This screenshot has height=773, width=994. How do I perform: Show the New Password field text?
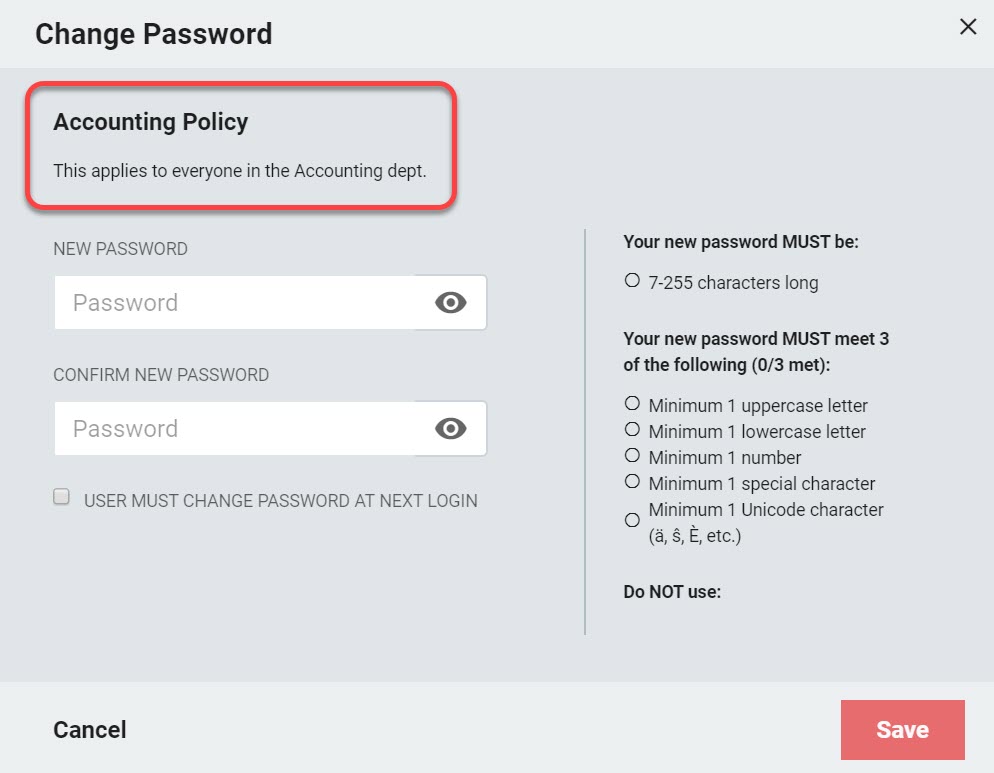(x=451, y=302)
